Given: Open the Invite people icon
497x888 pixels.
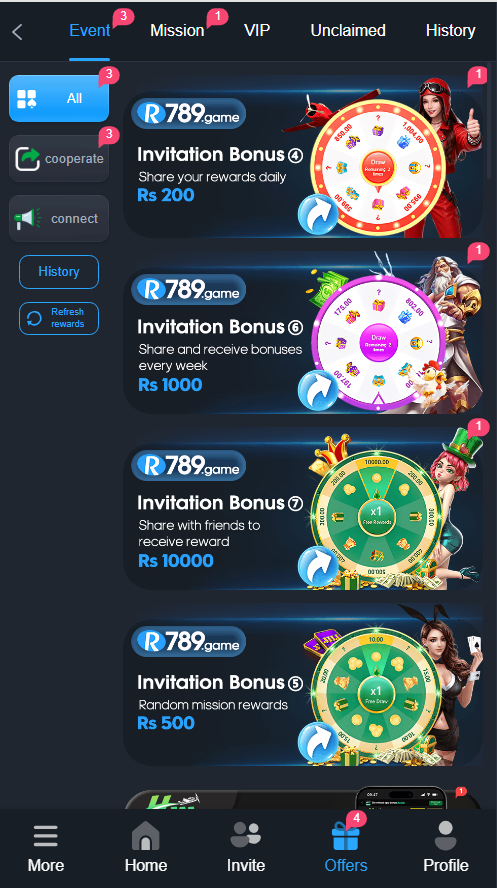Looking at the screenshot, I should [x=246, y=836].
